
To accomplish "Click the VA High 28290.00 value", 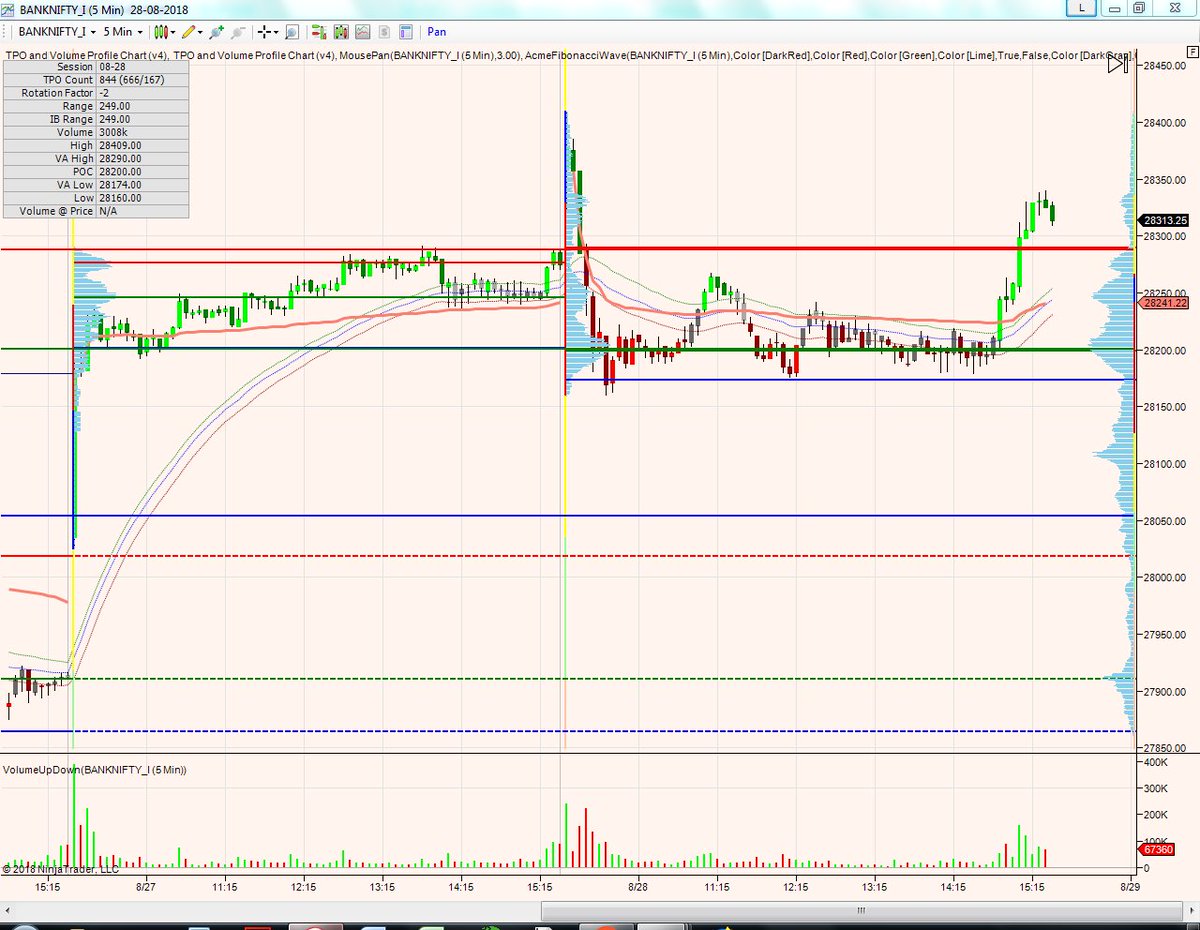I will click(121, 158).
